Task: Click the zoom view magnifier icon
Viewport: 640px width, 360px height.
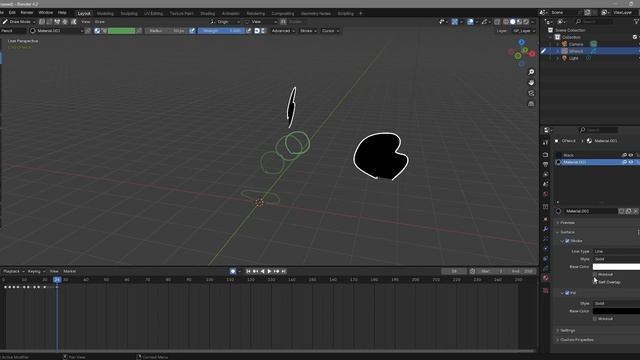Action: click(531, 72)
